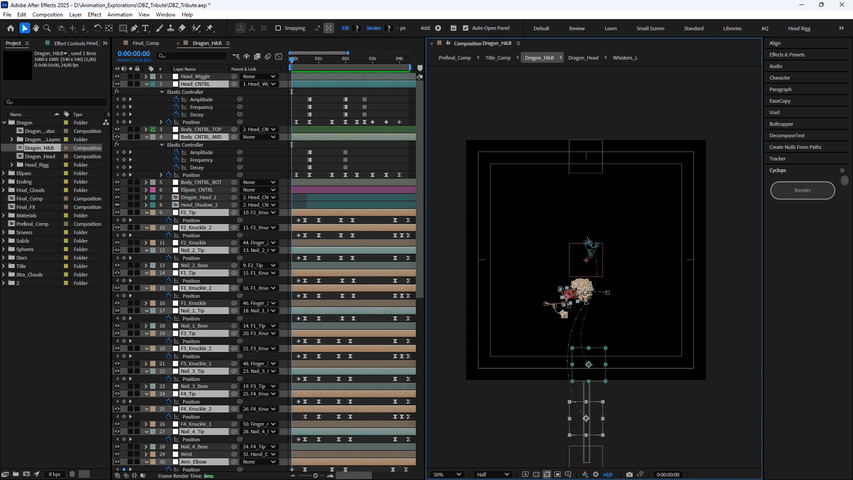Select the Rectangle shape tool

tap(123, 28)
